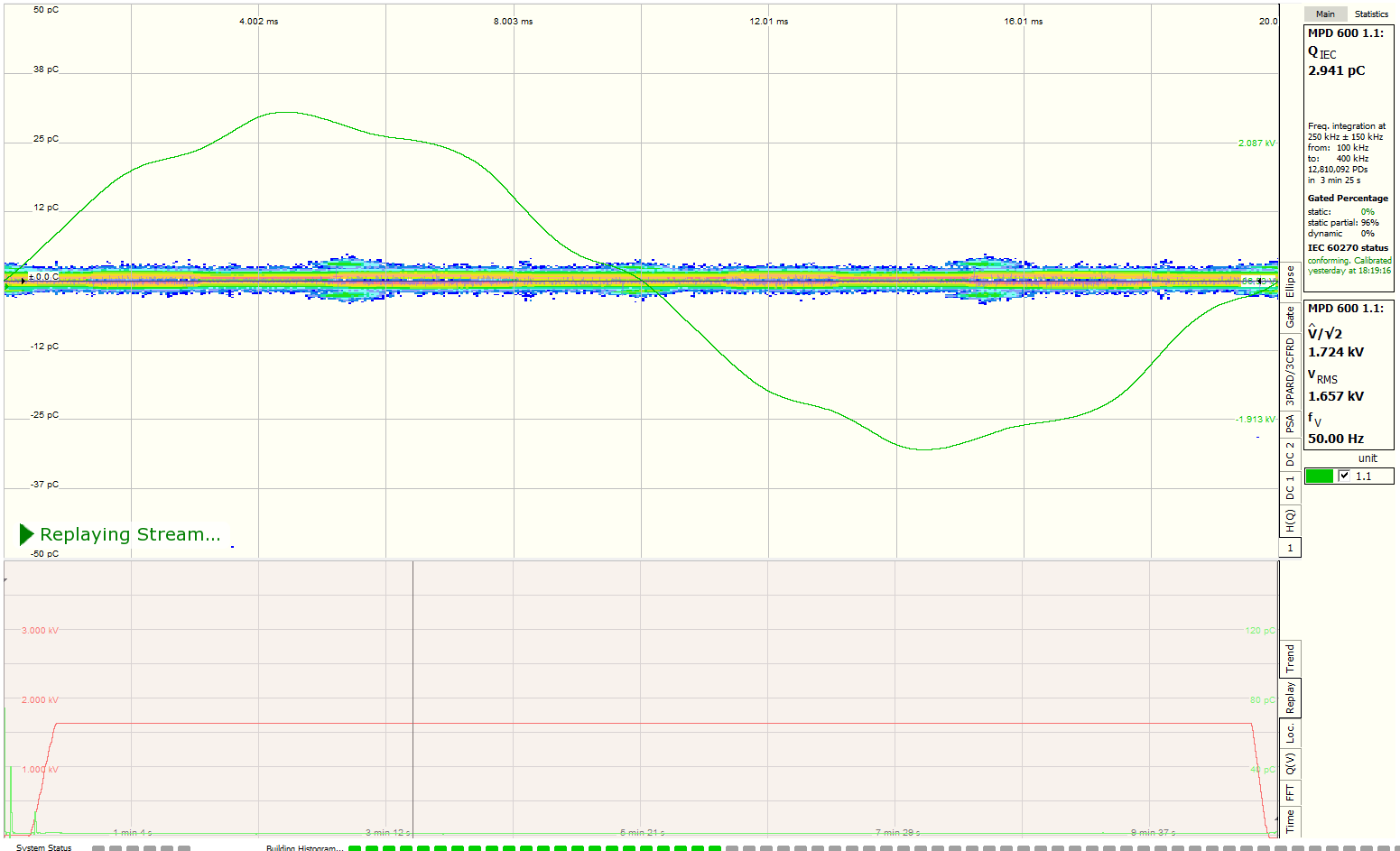The width and height of the screenshot is (1400, 851).
Task: Open the FFT tab
Action: point(1291,792)
